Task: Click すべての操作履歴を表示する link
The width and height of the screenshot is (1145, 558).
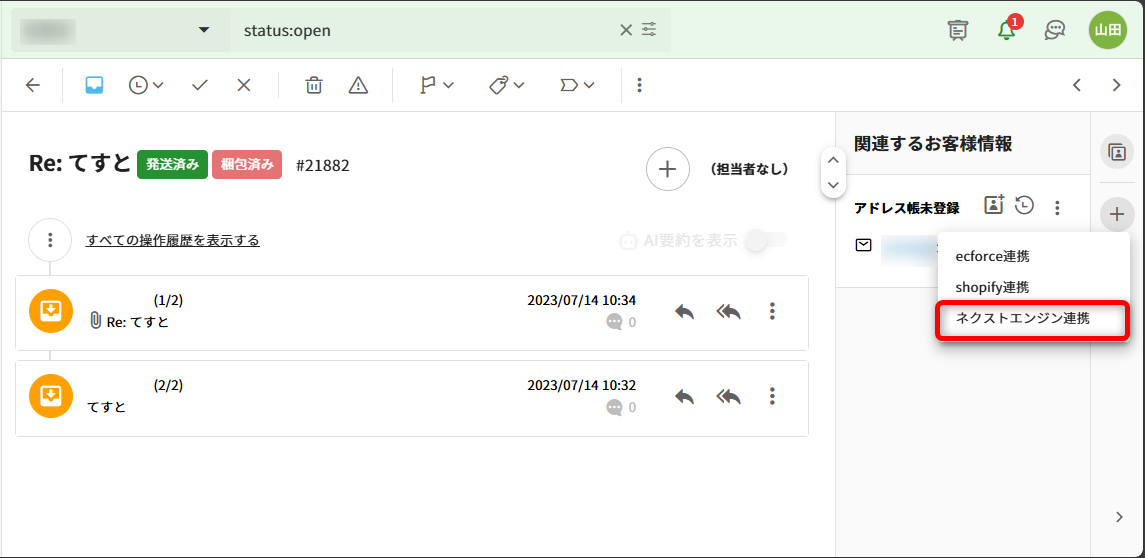Action: 173,240
